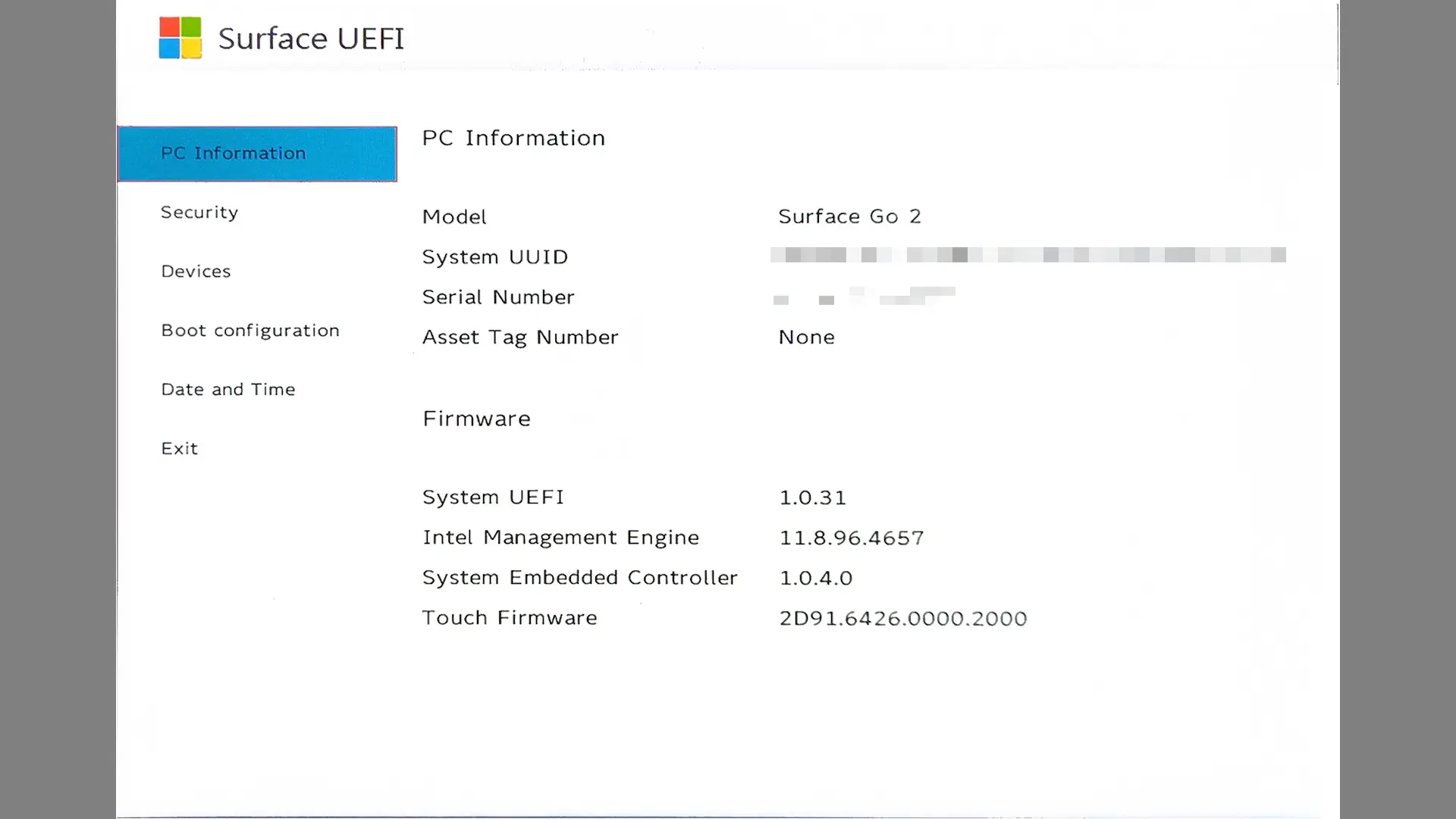Click the Asset Tag value None
This screenshot has width=1456, height=819.
point(807,337)
